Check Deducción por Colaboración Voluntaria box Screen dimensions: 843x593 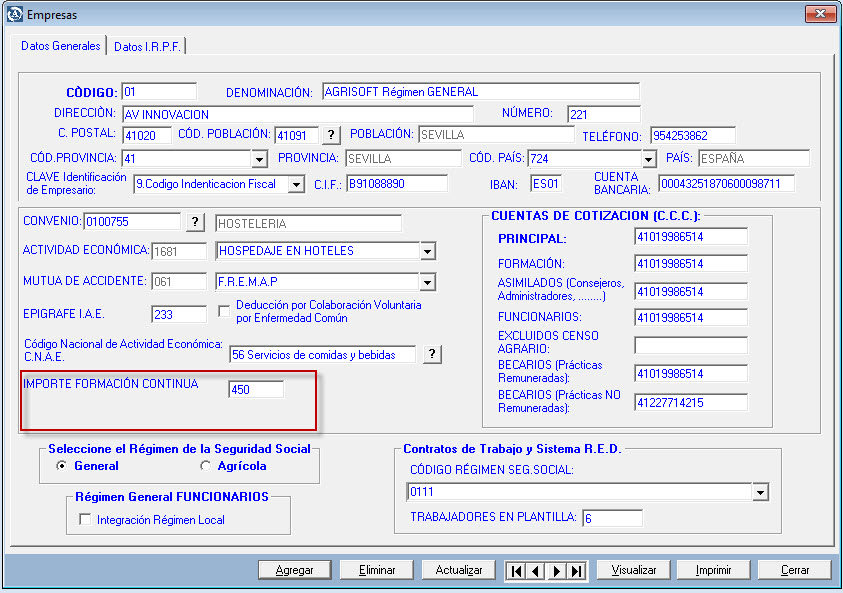(x=224, y=312)
